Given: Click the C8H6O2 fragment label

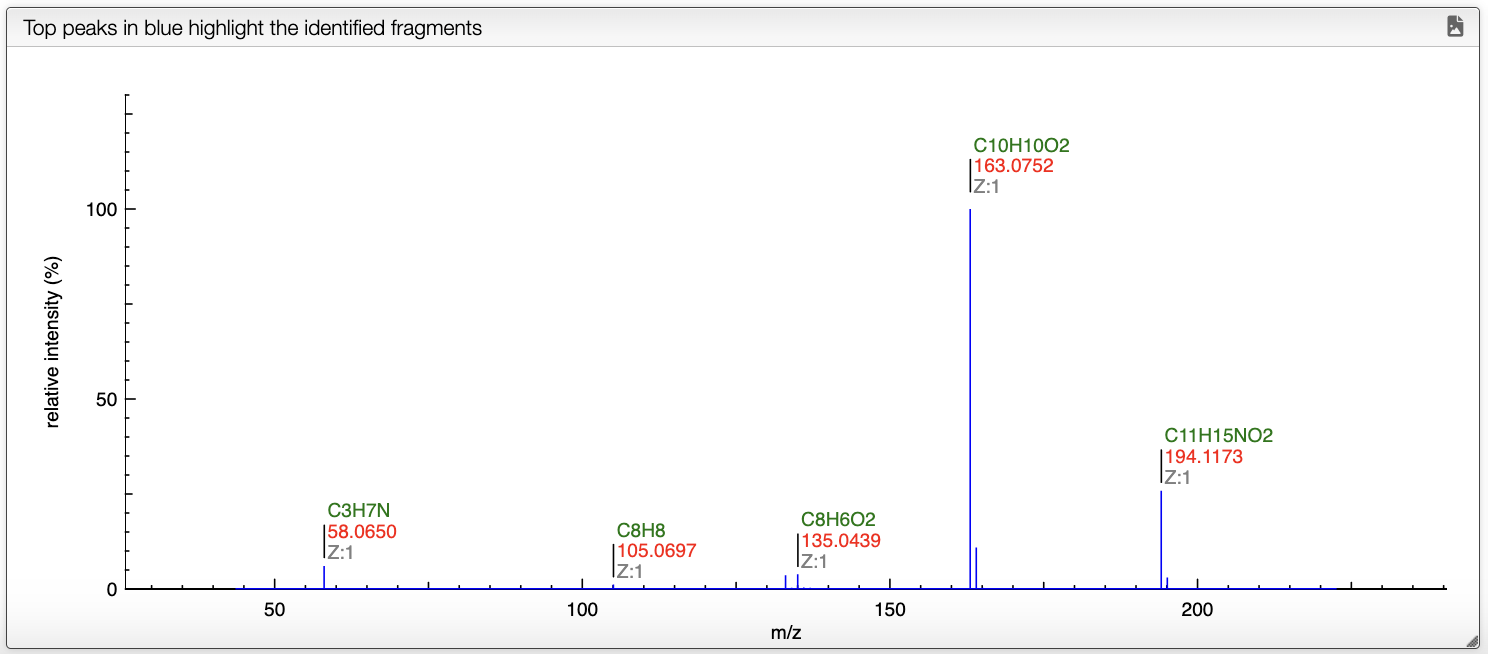Looking at the screenshot, I should [838, 520].
